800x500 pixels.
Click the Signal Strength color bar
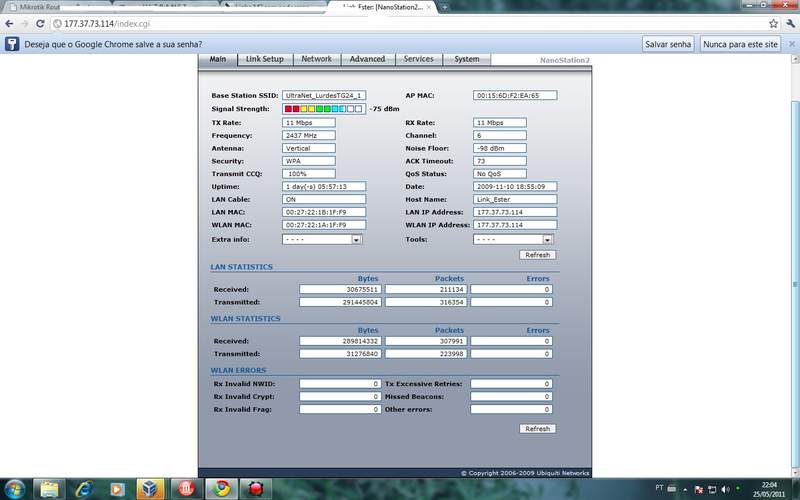click(324, 108)
